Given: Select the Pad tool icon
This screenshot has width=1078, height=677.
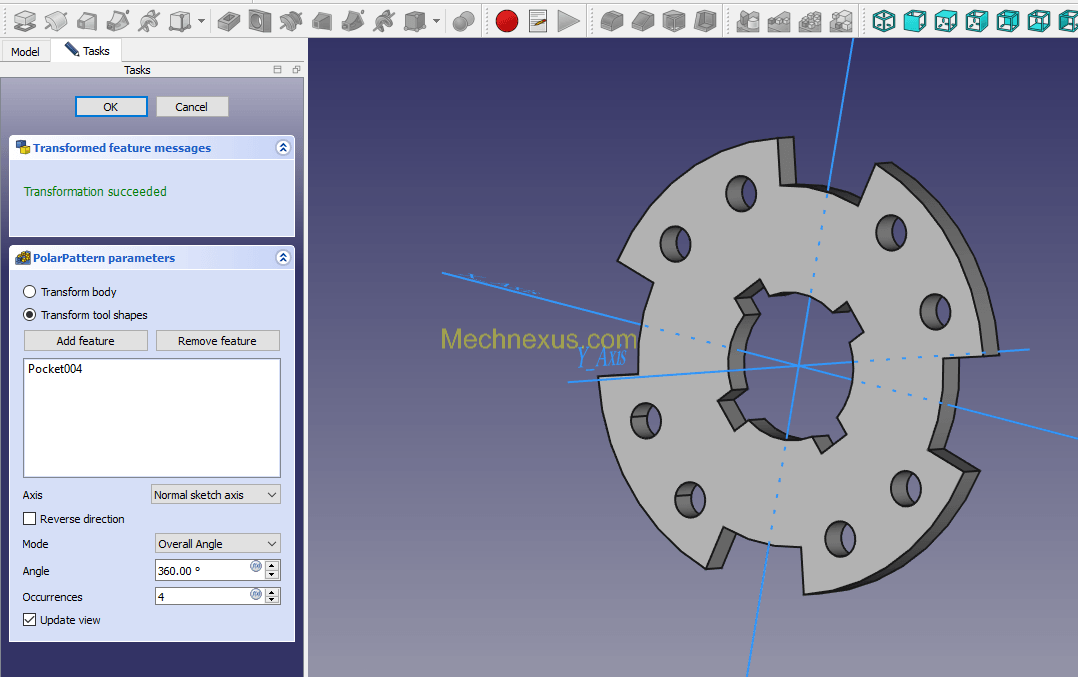Looking at the screenshot, I should click(x=22, y=20).
